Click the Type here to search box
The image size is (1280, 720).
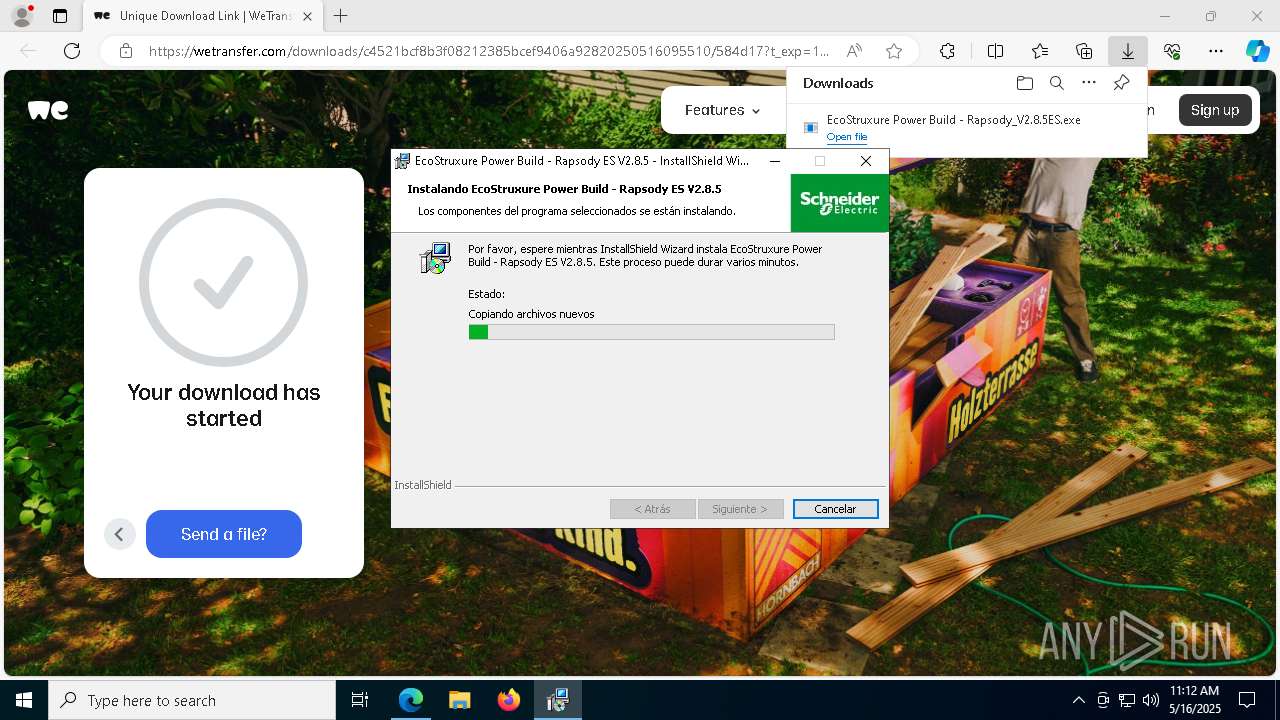coord(192,700)
